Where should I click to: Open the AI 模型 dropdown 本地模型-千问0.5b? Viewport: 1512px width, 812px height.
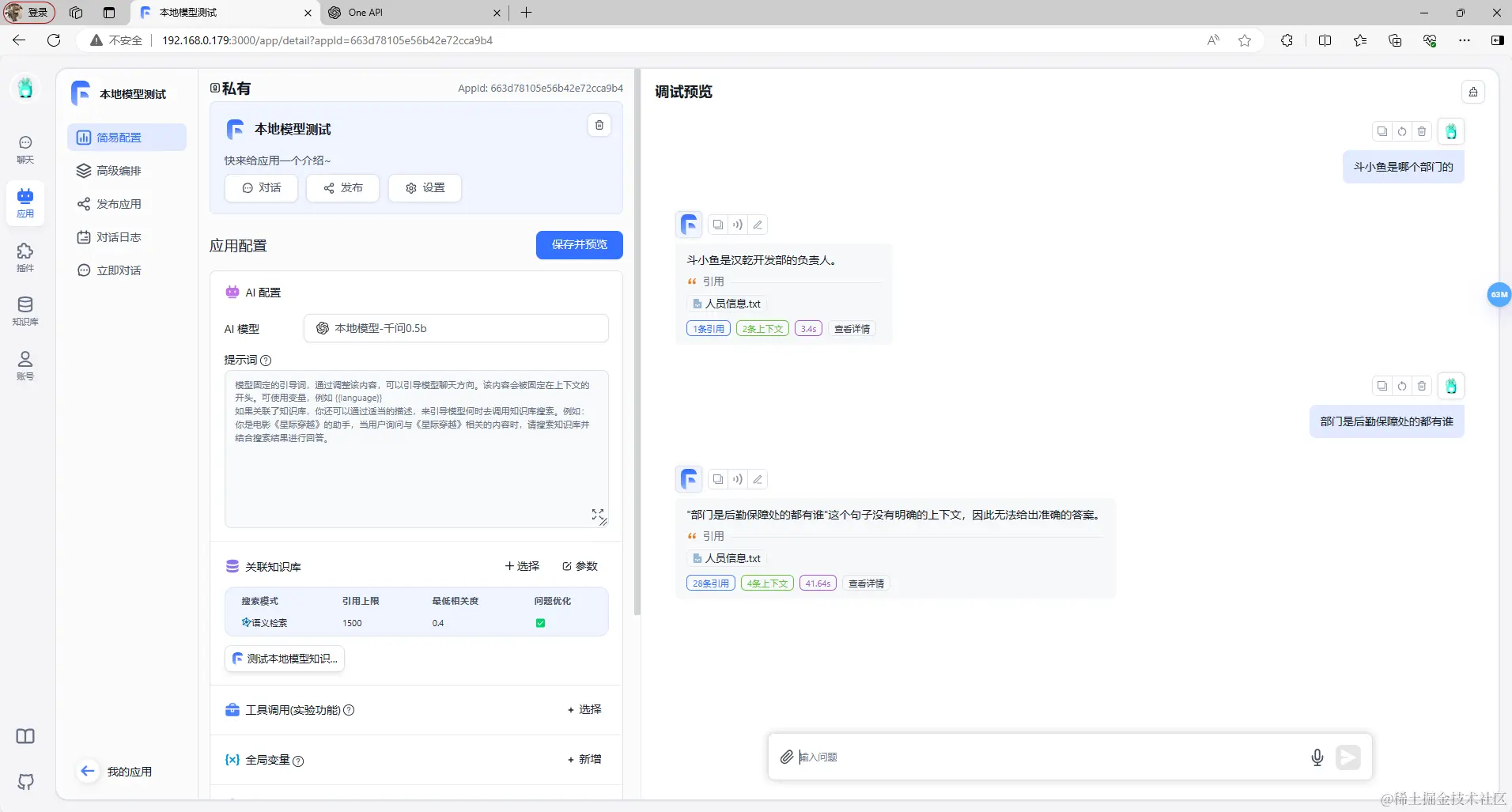(x=456, y=328)
